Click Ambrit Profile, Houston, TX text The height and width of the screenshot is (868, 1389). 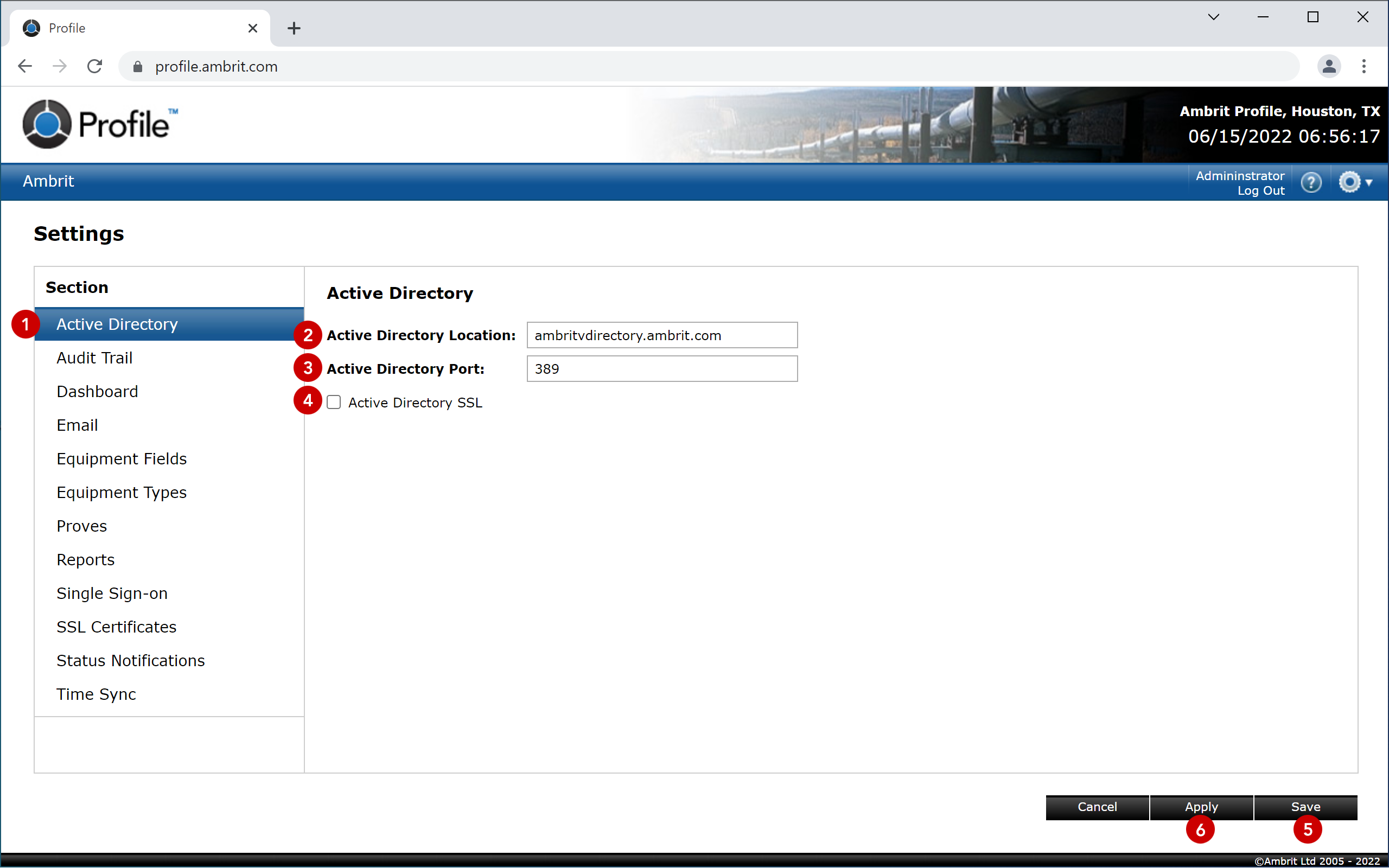1279,111
